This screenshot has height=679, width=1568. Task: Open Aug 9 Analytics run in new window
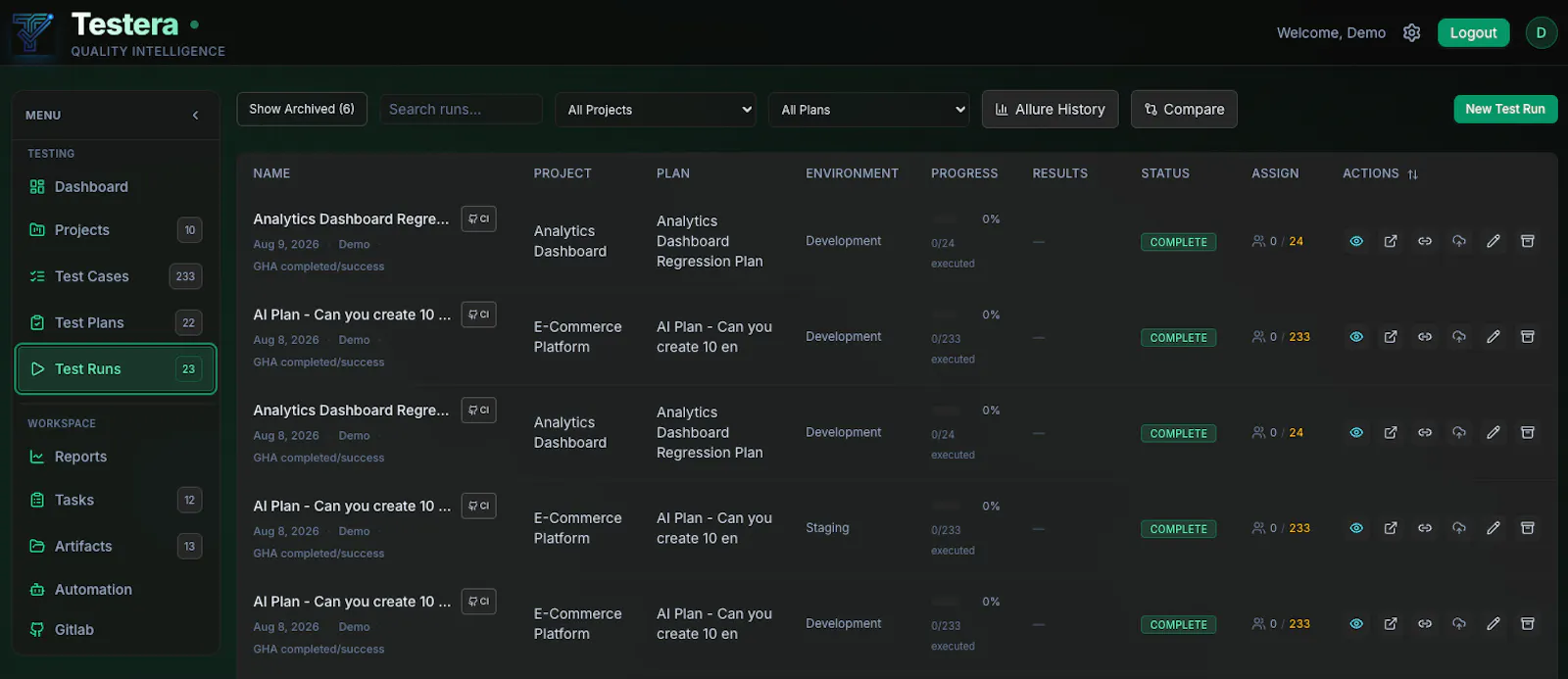coord(1391,241)
